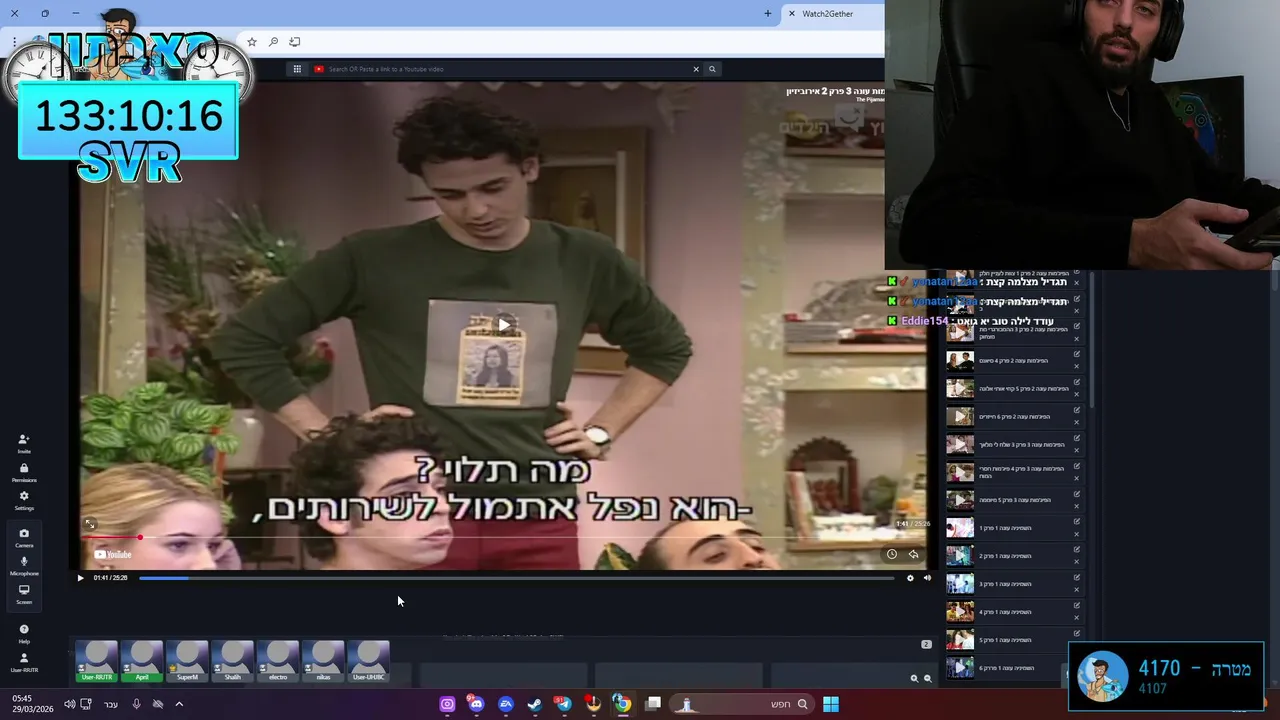
Task: Edit playlist item השמיניה עונה 1 פרק 1
Action: coord(1077,522)
